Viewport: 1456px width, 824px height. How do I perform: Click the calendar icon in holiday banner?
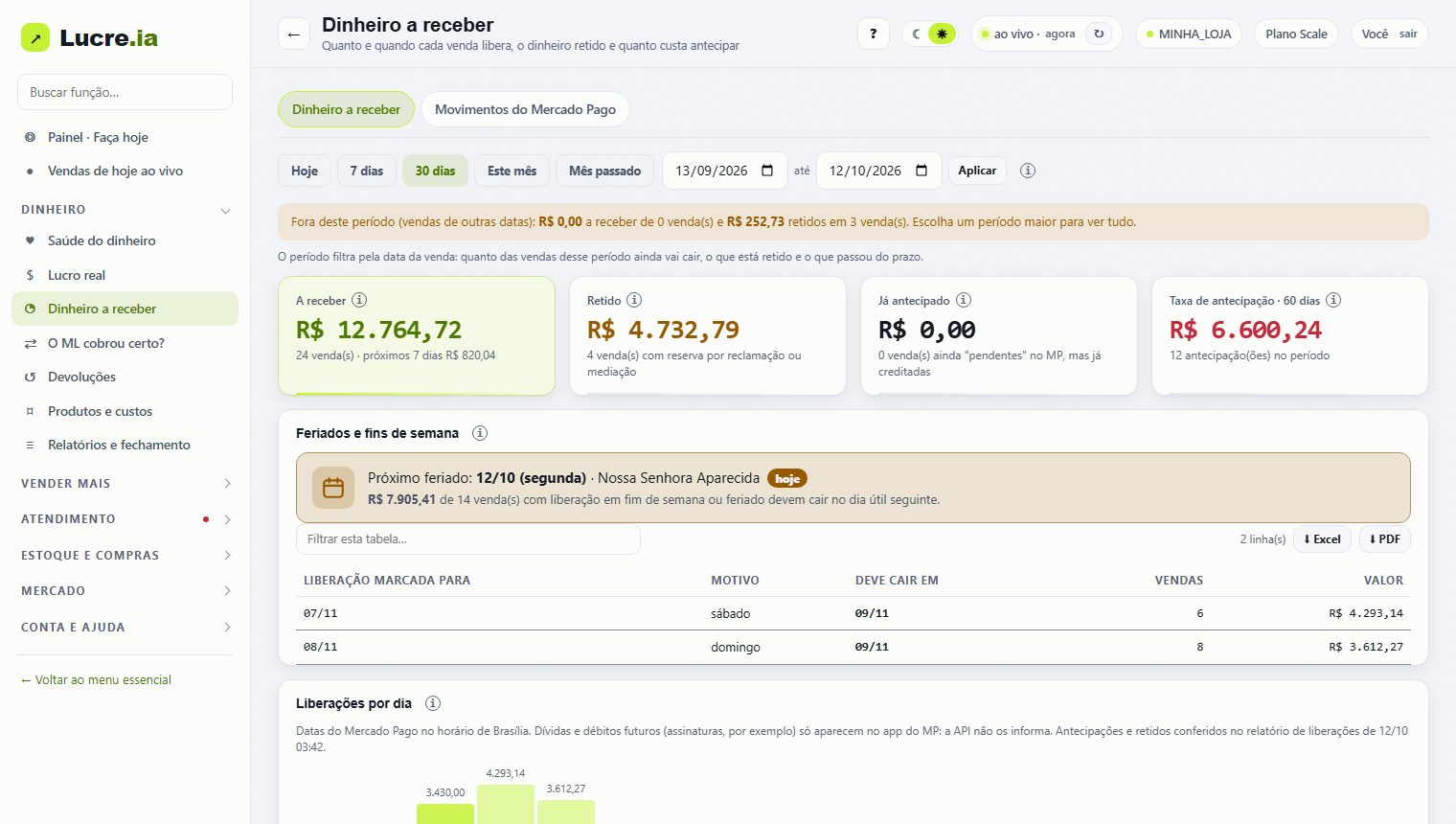click(x=333, y=488)
